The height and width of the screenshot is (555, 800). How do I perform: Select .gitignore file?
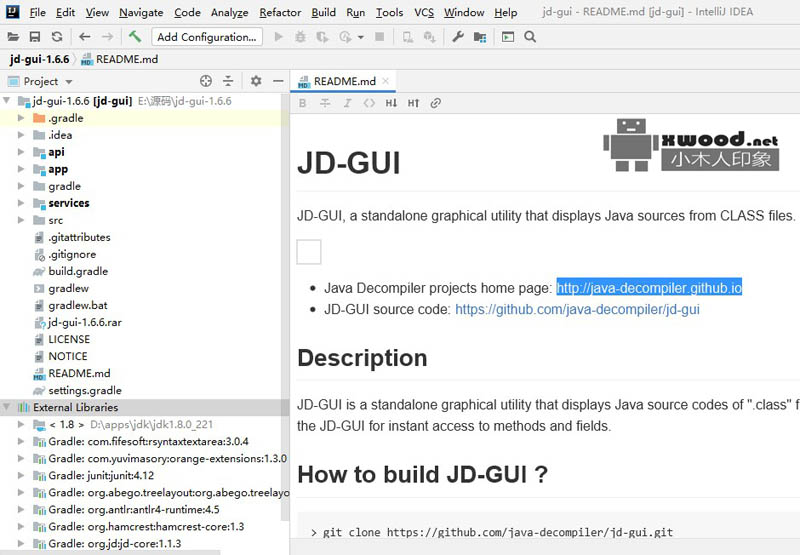coord(72,254)
